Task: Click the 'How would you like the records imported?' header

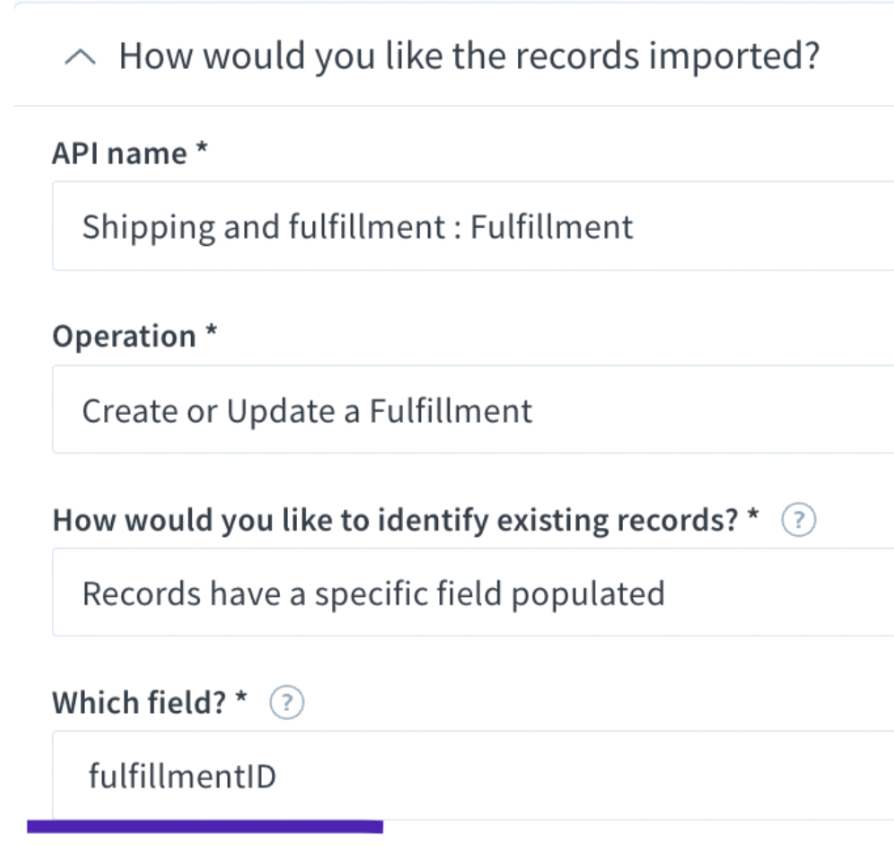Action: pyautogui.click(x=469, y=56)
